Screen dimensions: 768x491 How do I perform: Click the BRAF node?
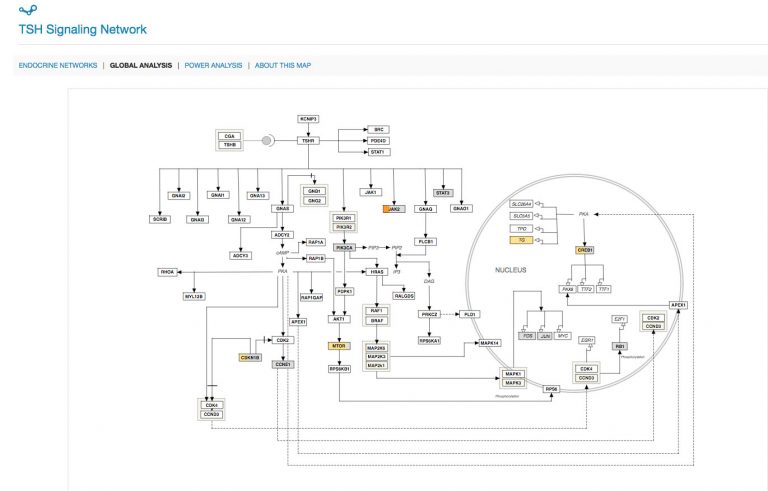coord(376,320)
